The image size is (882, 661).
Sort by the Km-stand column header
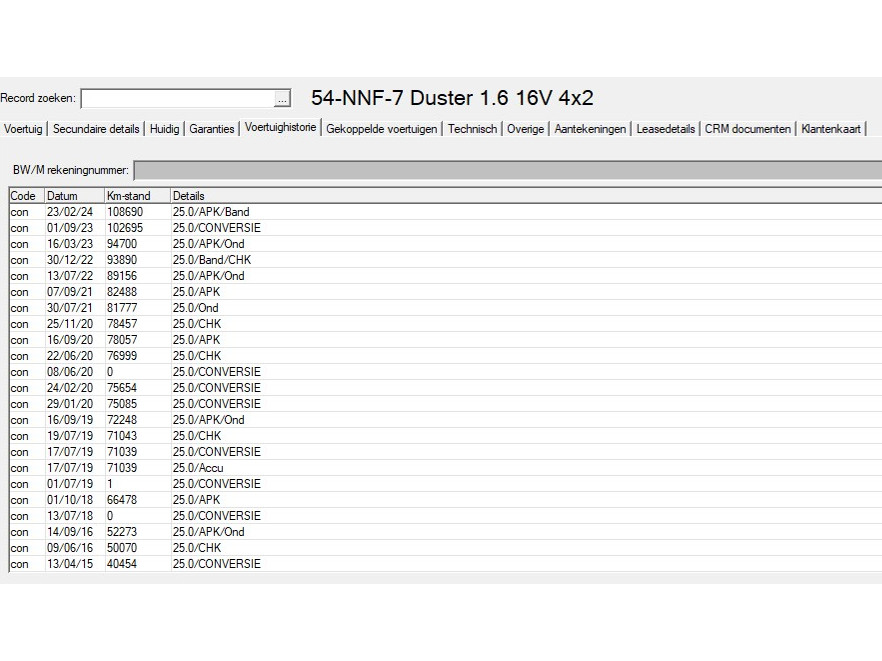coord(137,196)
